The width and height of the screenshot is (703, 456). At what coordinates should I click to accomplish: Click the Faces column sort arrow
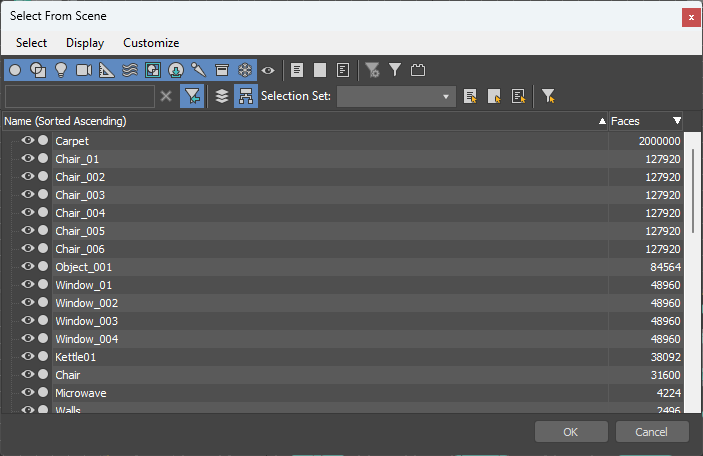pos(677,121)
